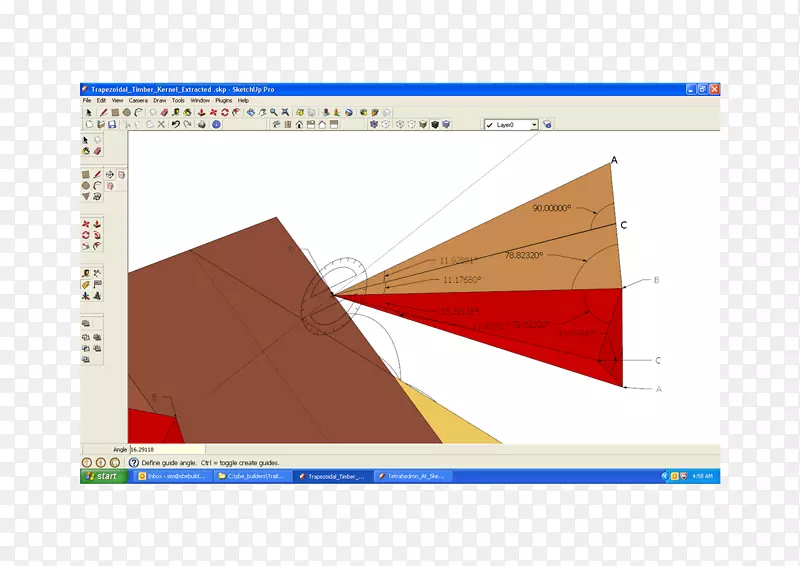
Task: Choose the Rotate tool in left toolbar
Action: [x=87, y=234]
